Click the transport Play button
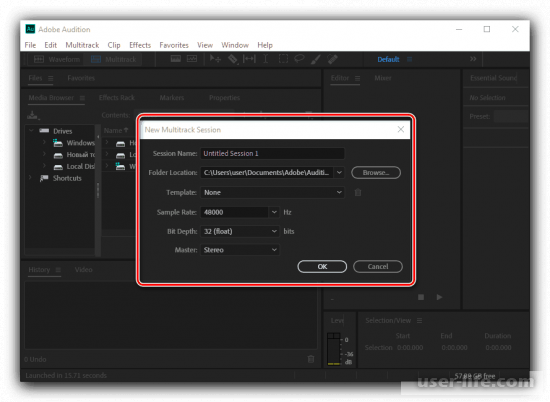Screen dimensions: 550x402 [x=439, y=297]
